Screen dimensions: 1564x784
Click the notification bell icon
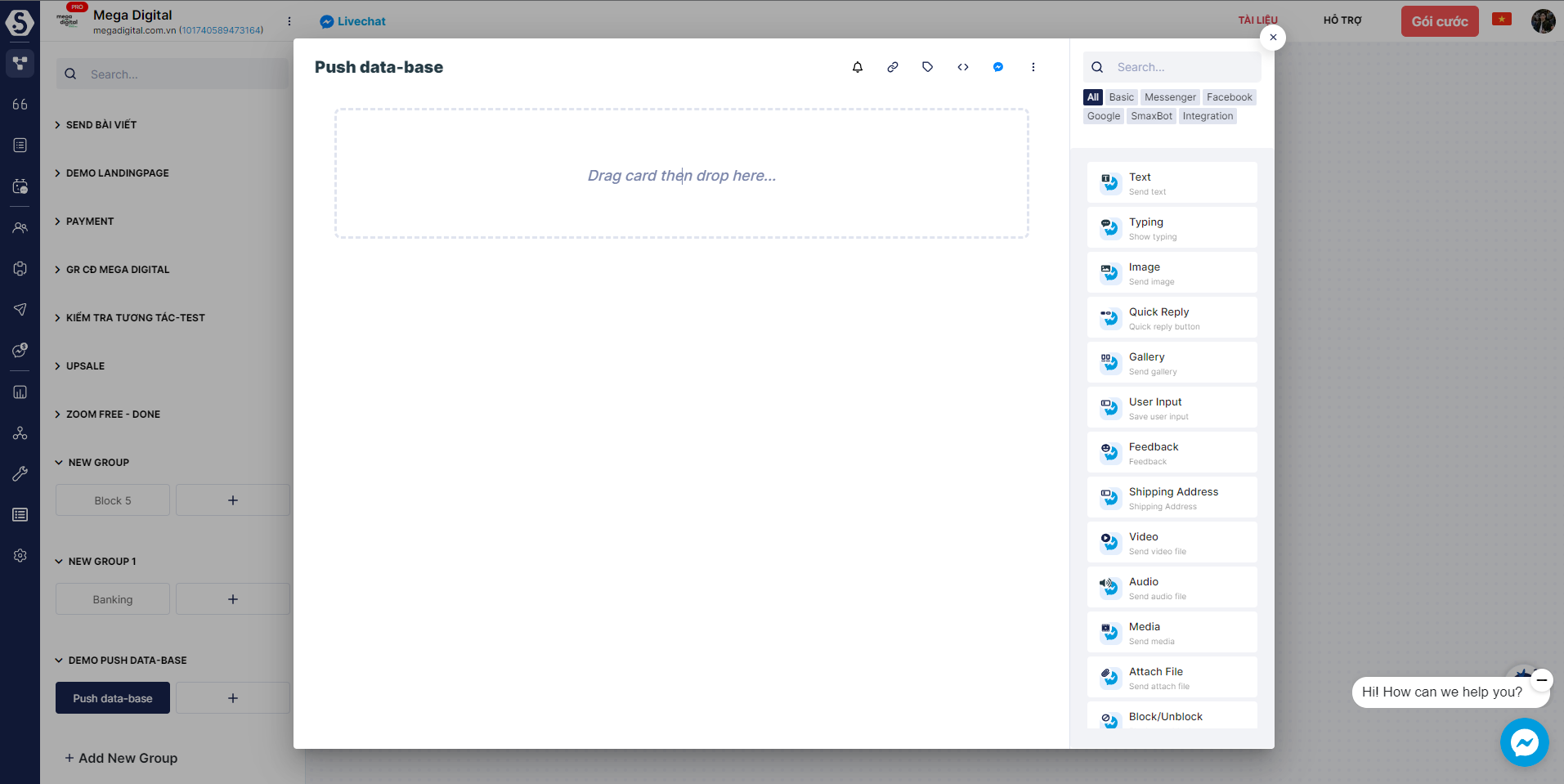click(x=857, y=67)
